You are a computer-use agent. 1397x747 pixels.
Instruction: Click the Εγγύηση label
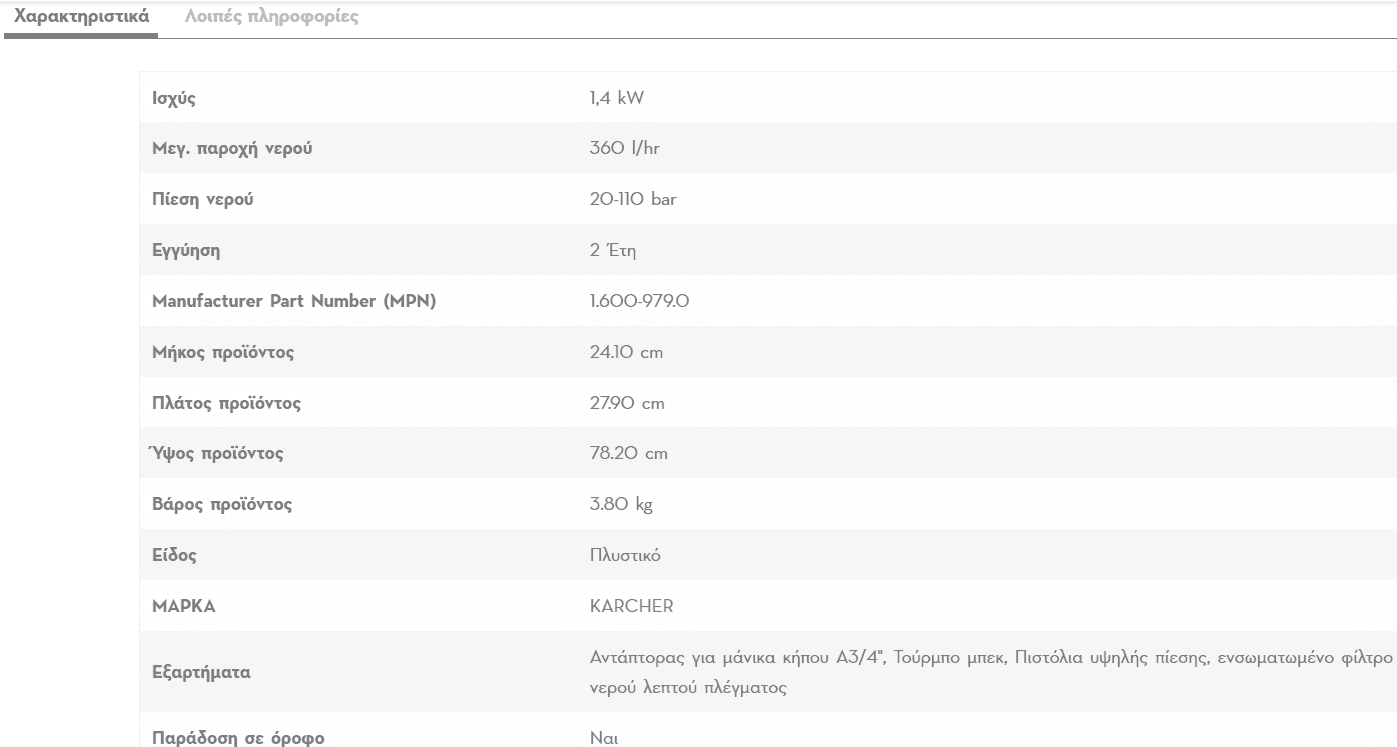click(186, 251)
